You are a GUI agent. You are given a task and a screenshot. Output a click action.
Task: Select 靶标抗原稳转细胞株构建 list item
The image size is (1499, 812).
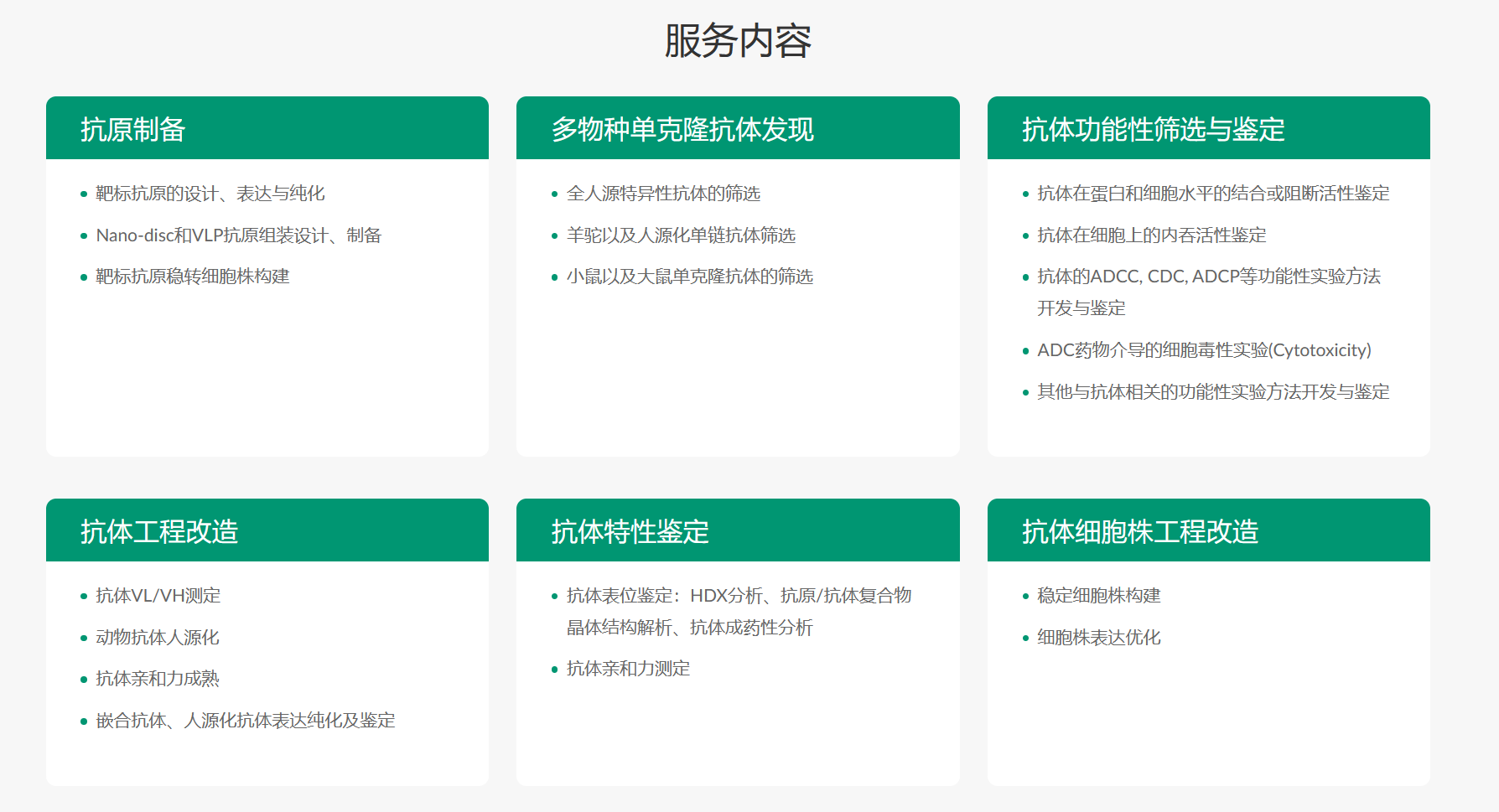pyautogui.click(x=192, y=277)
